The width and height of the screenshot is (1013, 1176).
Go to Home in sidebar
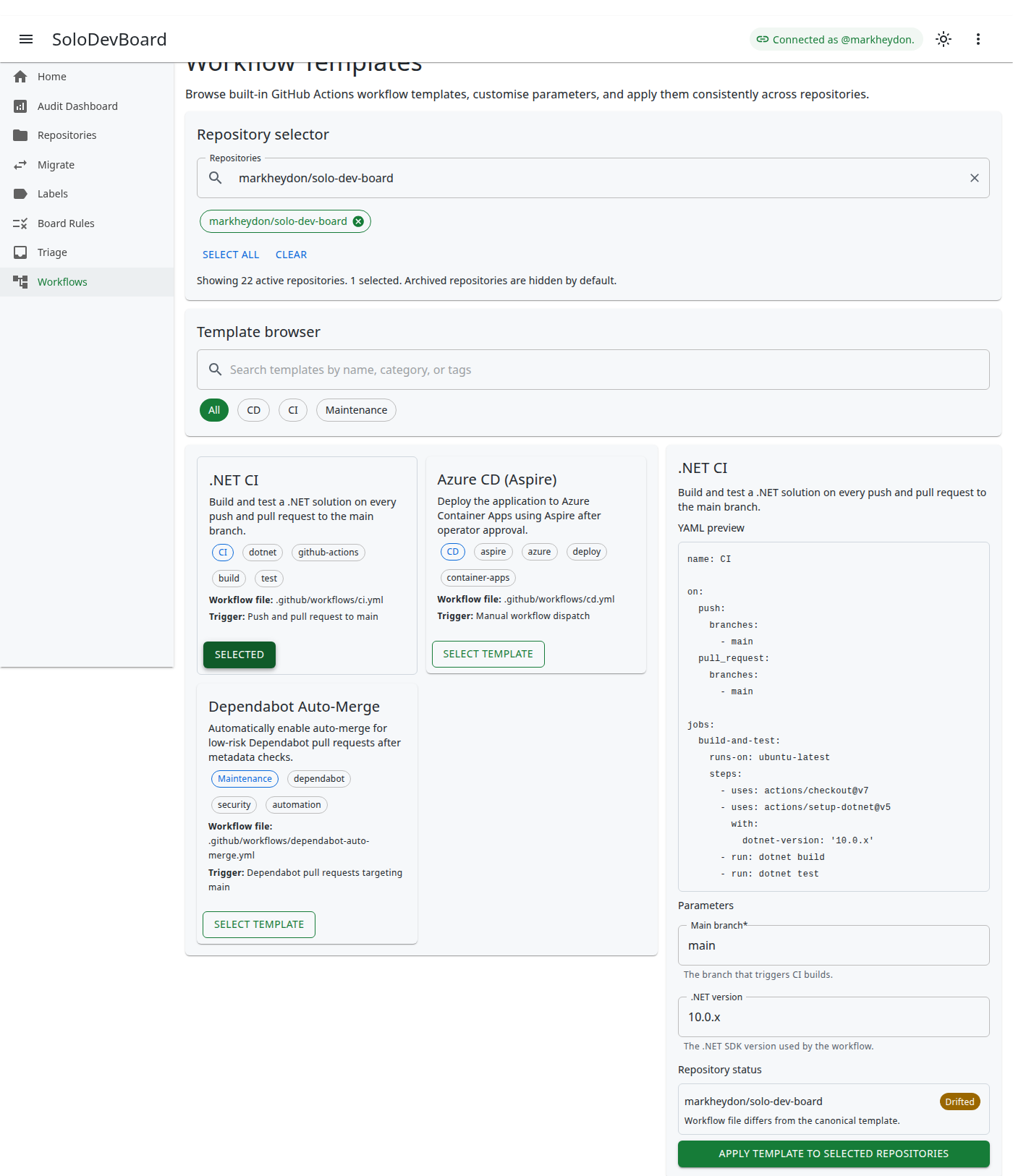(87, 77)
